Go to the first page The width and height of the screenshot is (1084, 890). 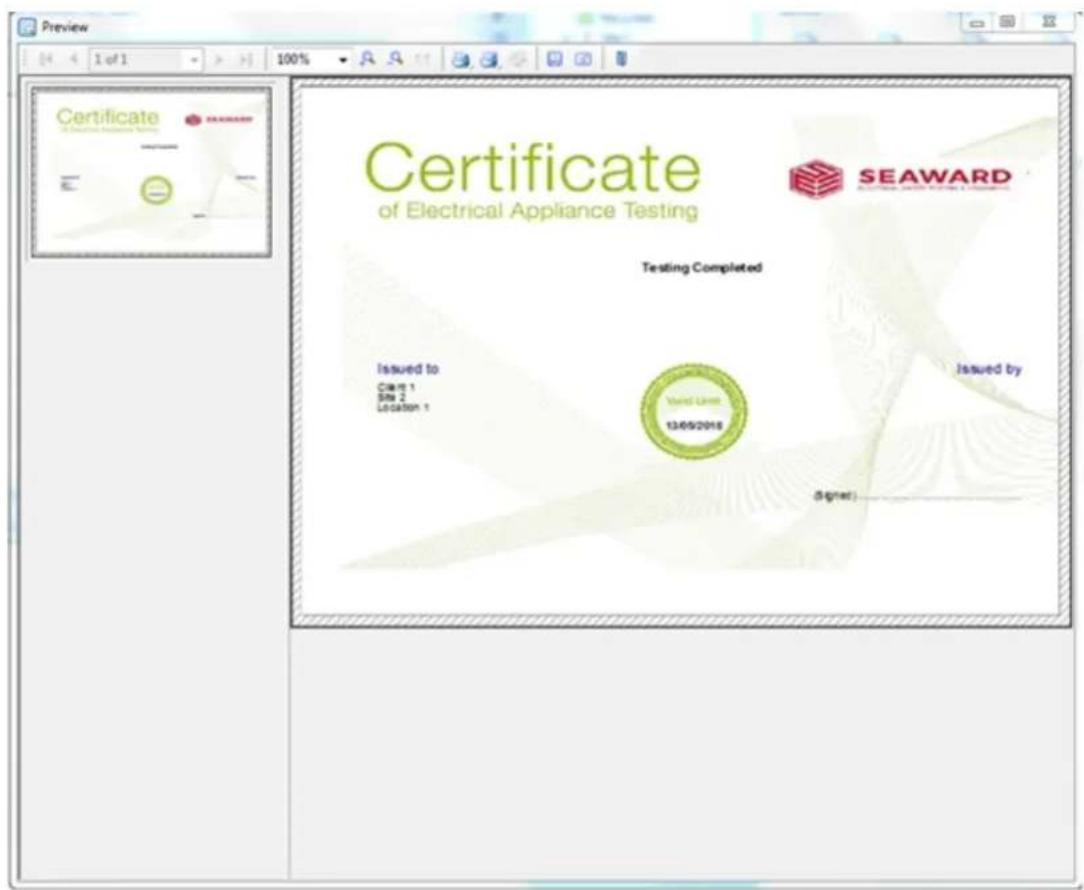click(46, 59)
